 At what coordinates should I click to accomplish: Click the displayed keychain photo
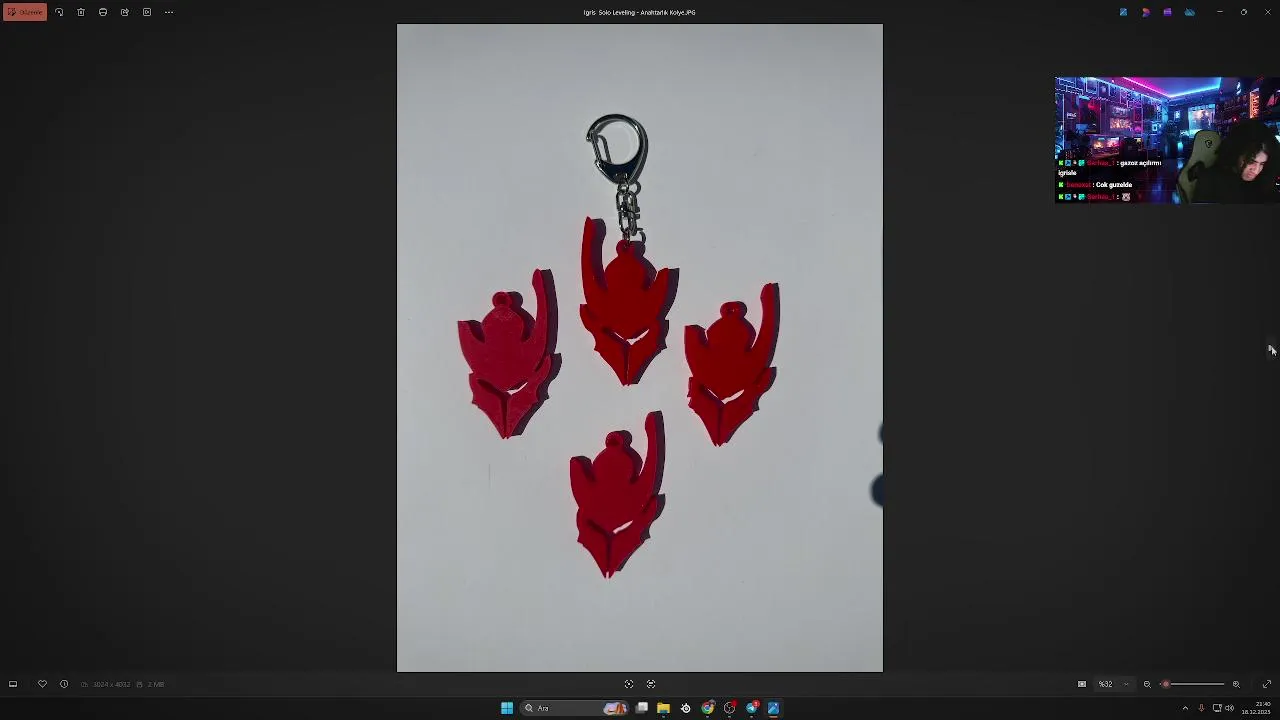pyautogui.click(x=640, y=348)
